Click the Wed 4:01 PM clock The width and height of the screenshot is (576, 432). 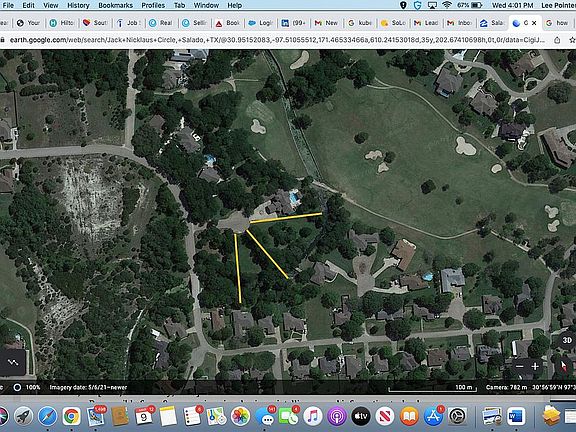click(x=512, y=5)
